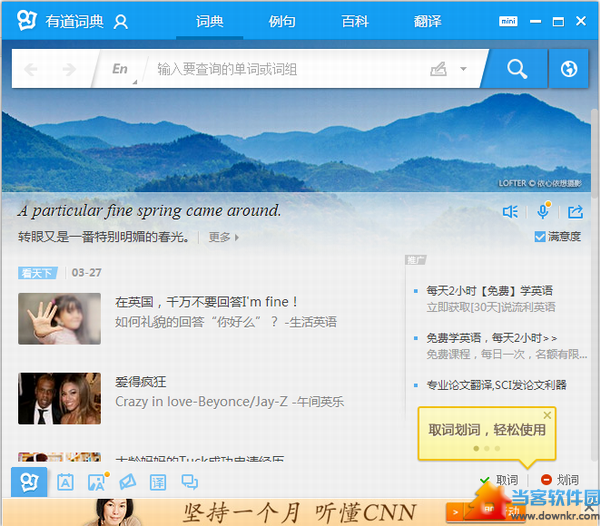The image size is (600, 526).
Task: Open the user account profile icon
Action: tap(121, 21)
